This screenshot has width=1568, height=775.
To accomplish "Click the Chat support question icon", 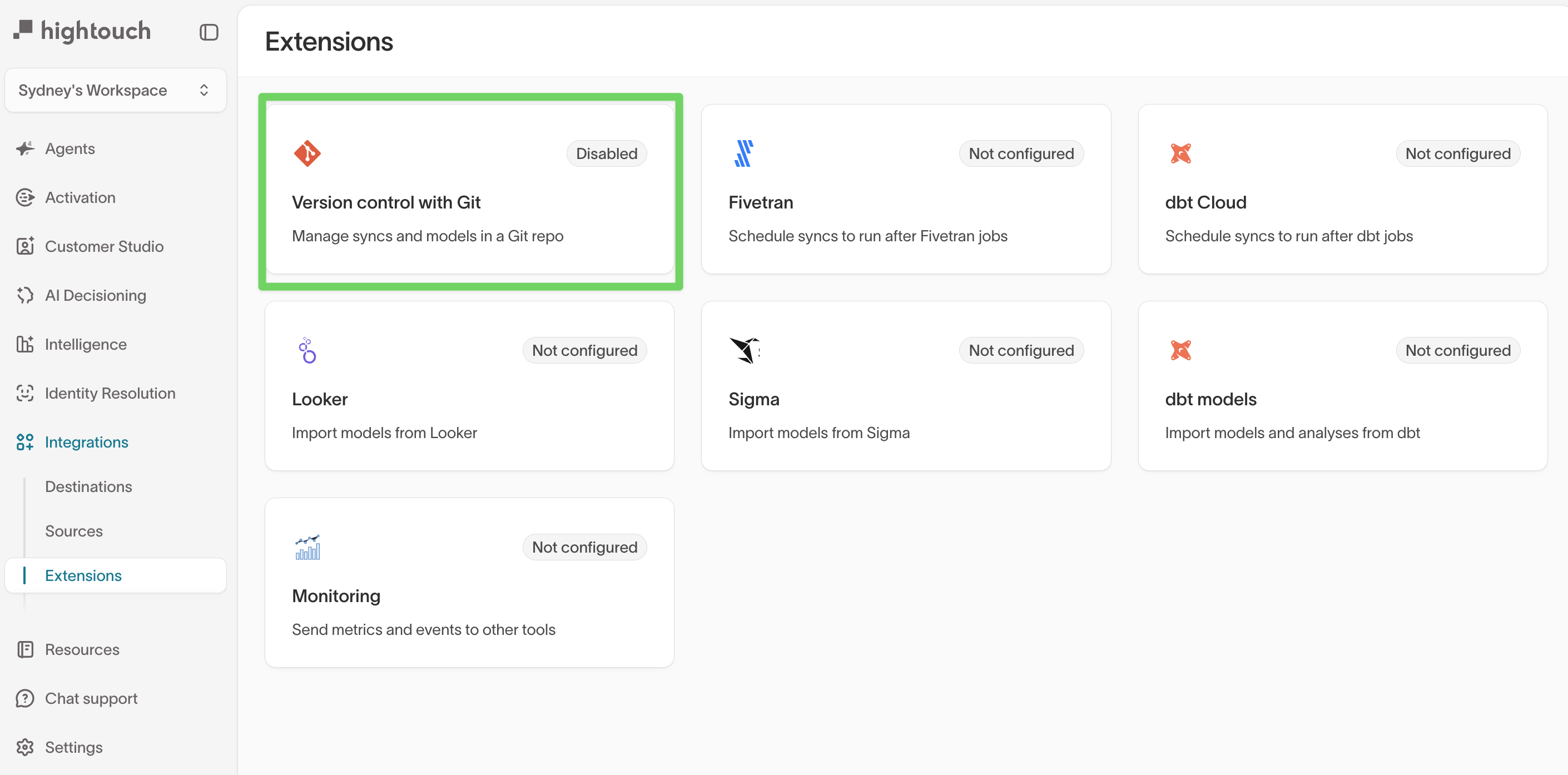I will pos(25,698).
